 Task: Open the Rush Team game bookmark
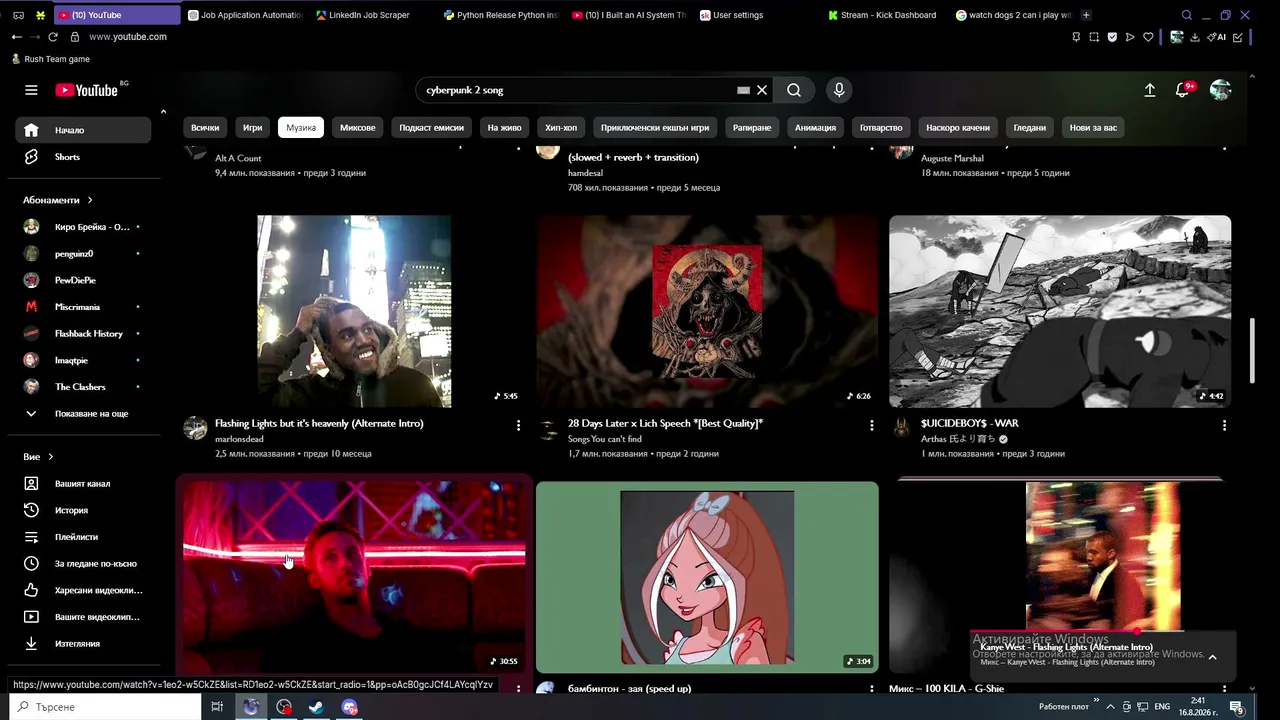coord(50,59)
